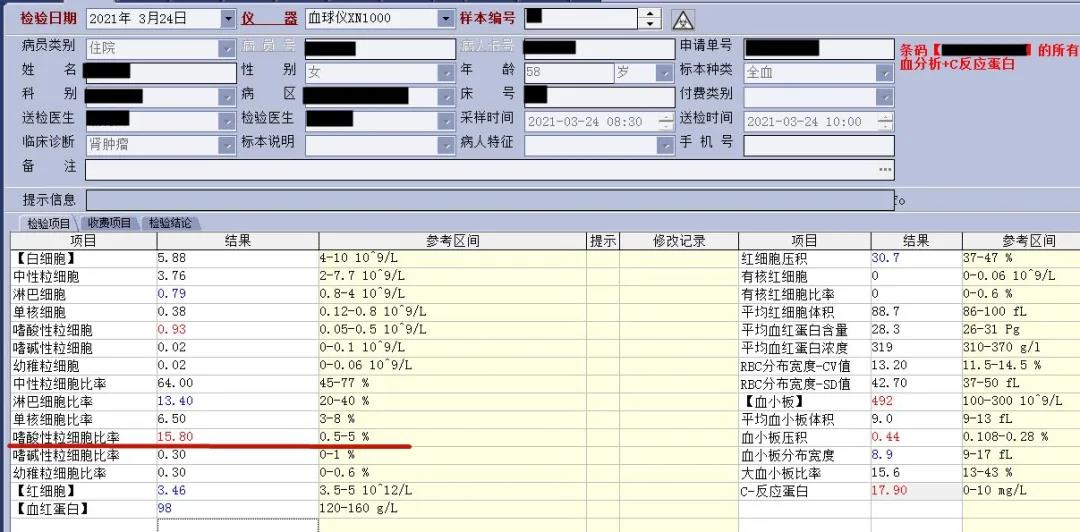
Task: Switch to the 检验项目 tab
Action: (48, 223)
